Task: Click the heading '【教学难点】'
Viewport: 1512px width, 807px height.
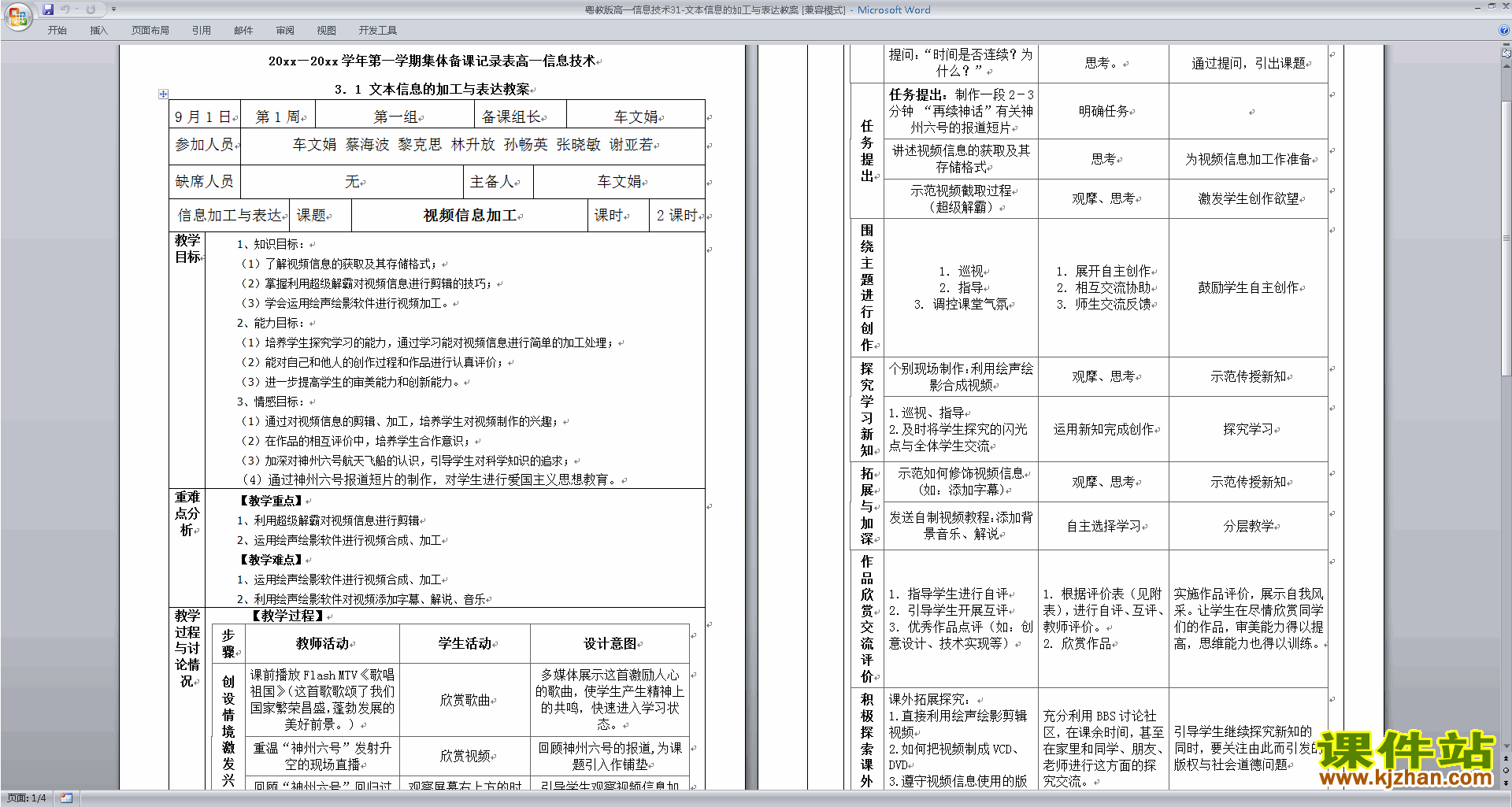Action: pos(272,560)
